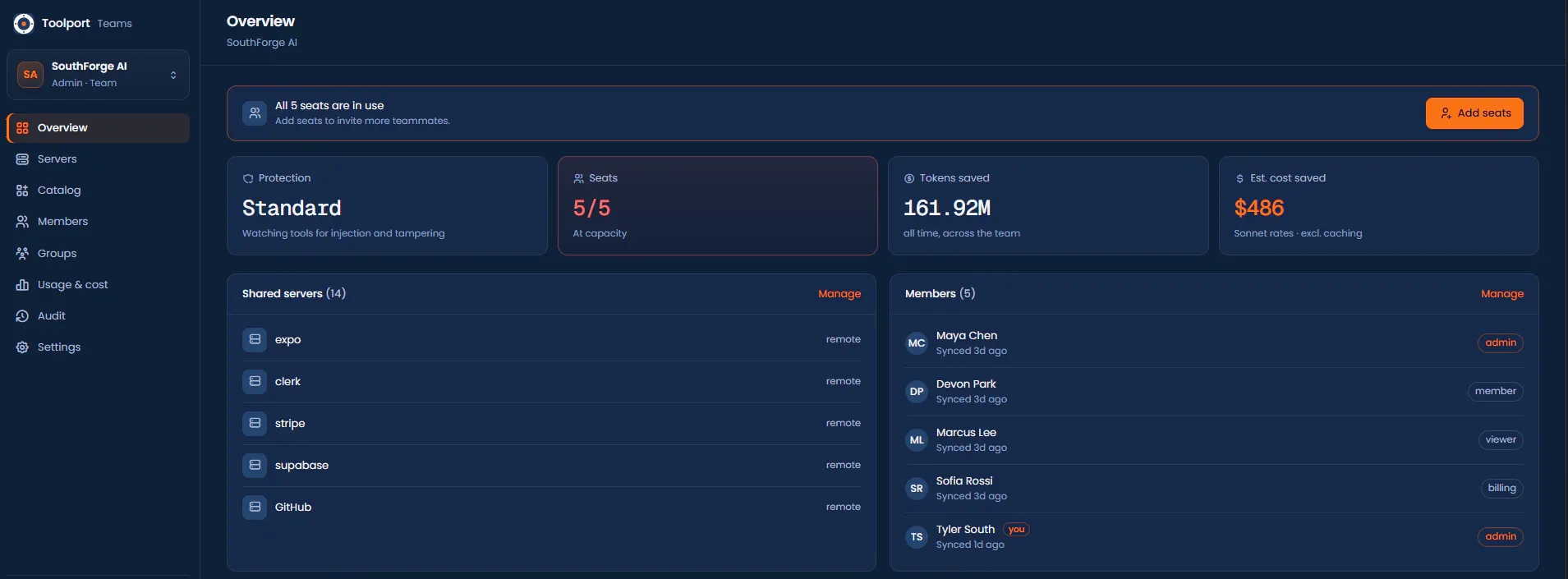Select the expo server name
The width and height of the screenshot is (1568, 579).
click(287, 340)
